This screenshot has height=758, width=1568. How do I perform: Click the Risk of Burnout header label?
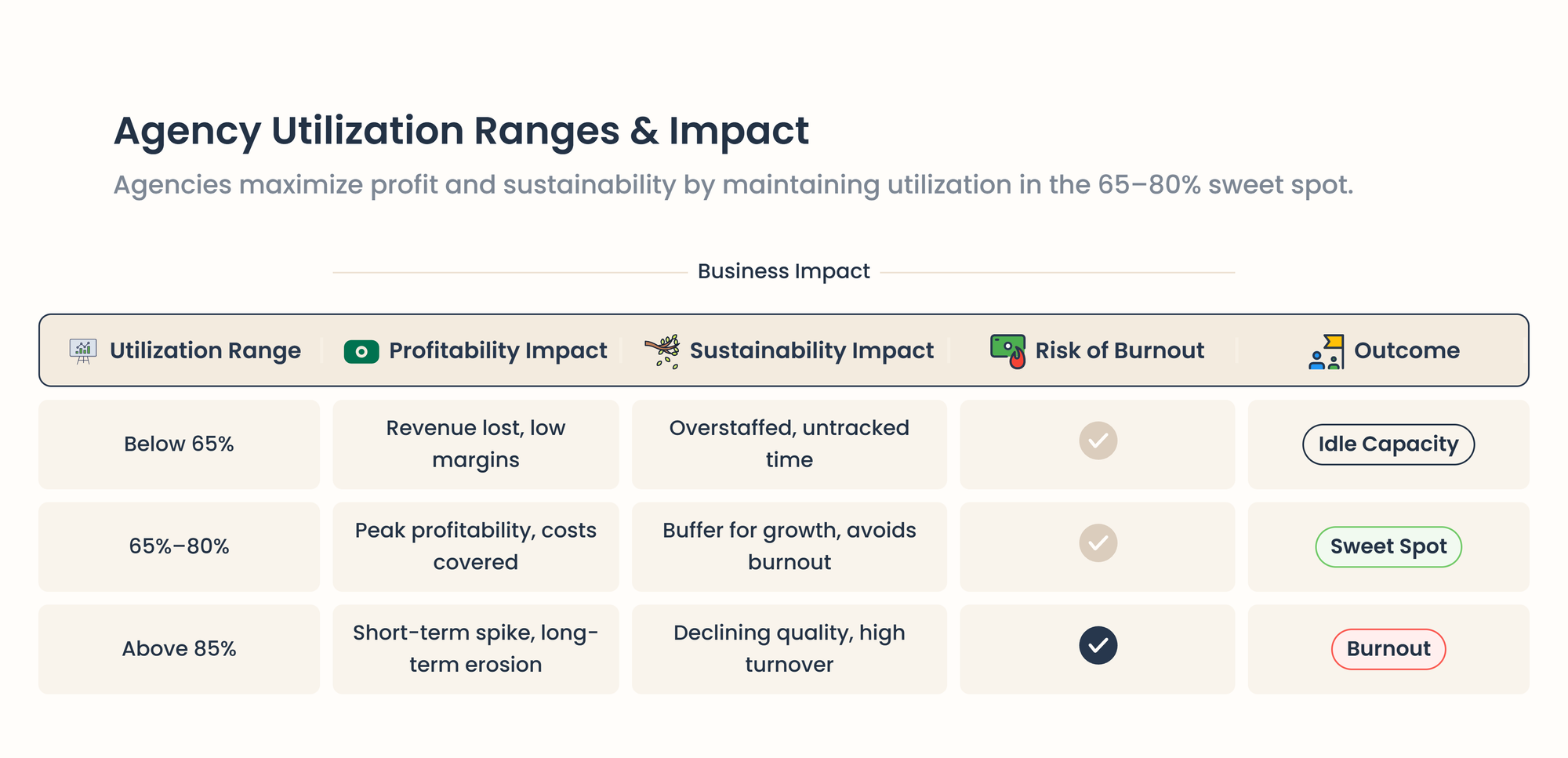[1120, 350]
